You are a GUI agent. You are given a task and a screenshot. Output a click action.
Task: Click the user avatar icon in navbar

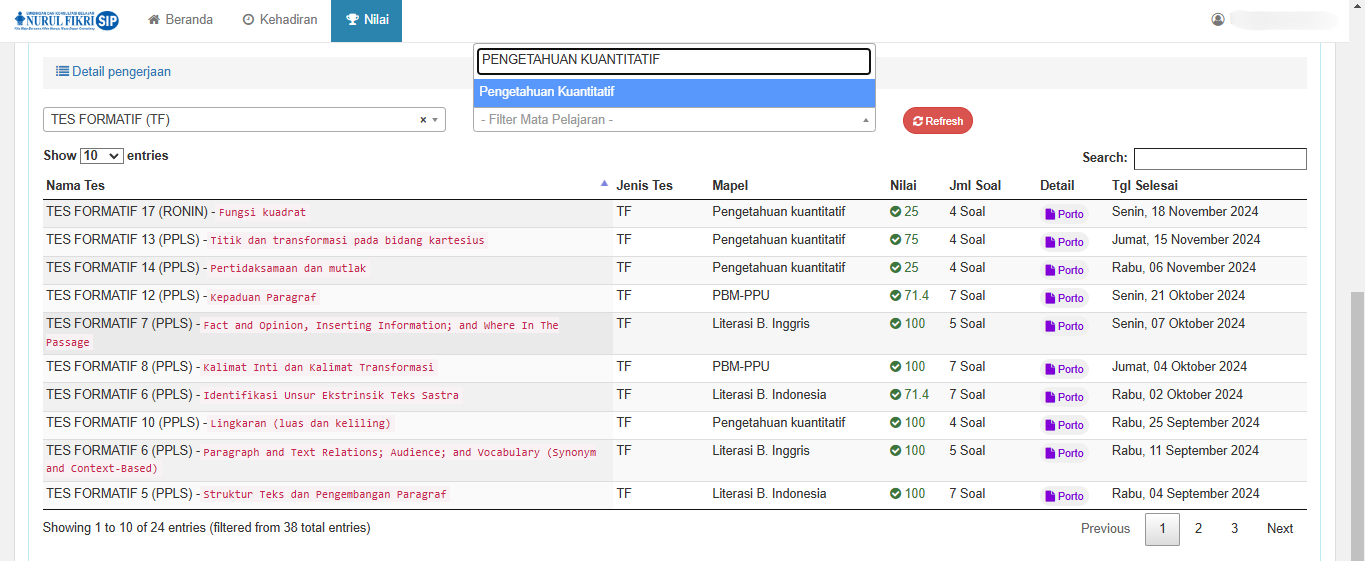pos(1217,20)
